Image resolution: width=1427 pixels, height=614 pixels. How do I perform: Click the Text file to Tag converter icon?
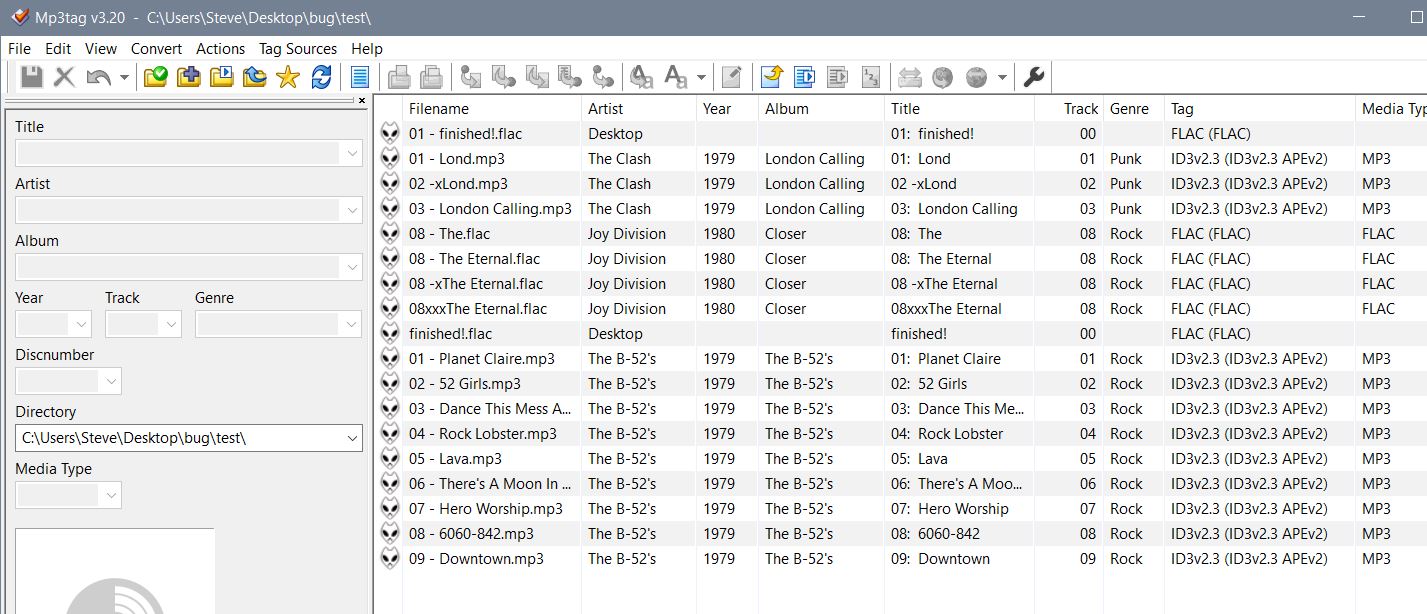point(570,77)
